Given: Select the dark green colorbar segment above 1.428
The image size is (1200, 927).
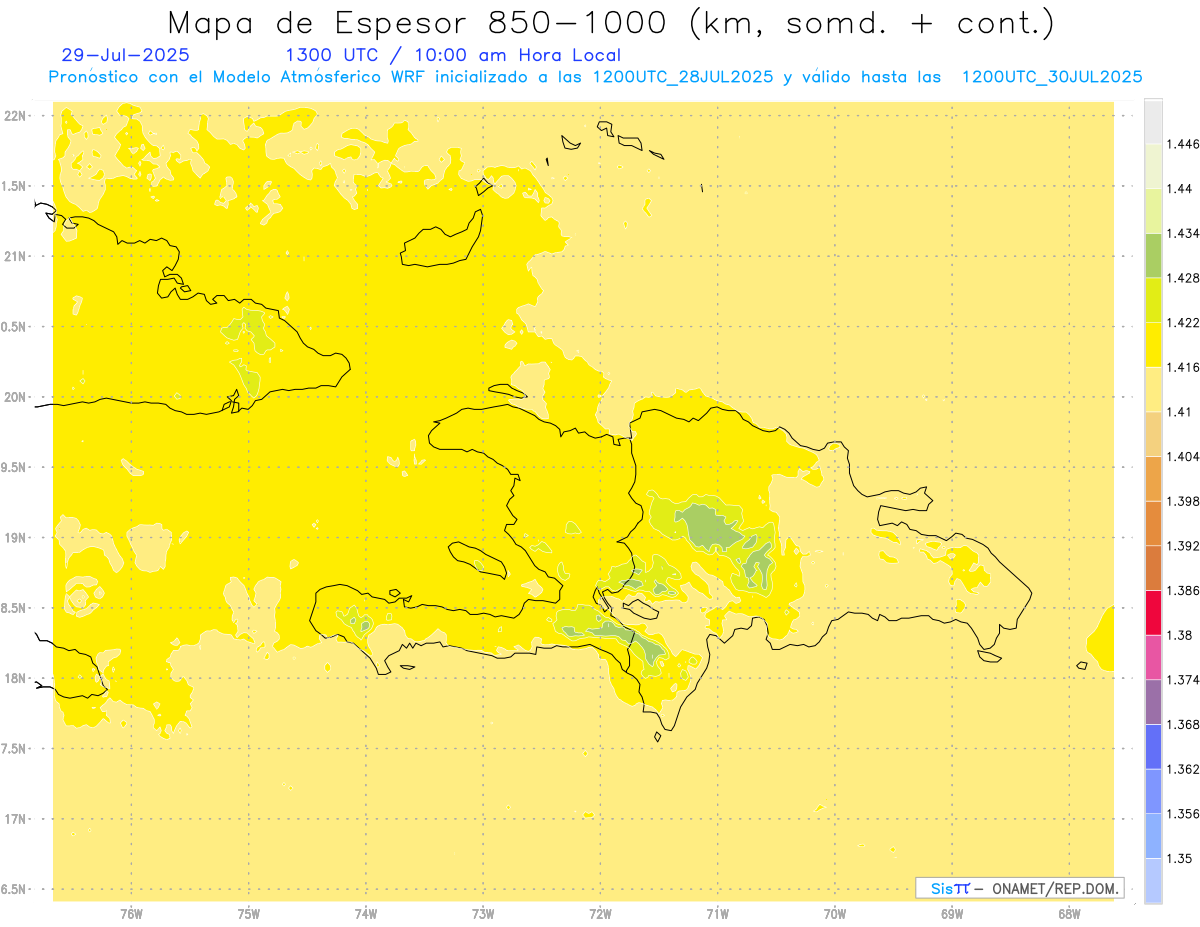Looking at the screenshot, I should point(1153,255).
